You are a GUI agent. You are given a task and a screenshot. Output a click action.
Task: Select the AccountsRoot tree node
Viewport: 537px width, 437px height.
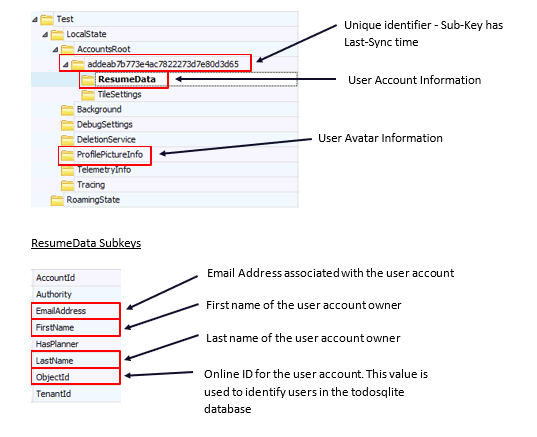click(103, 49)
